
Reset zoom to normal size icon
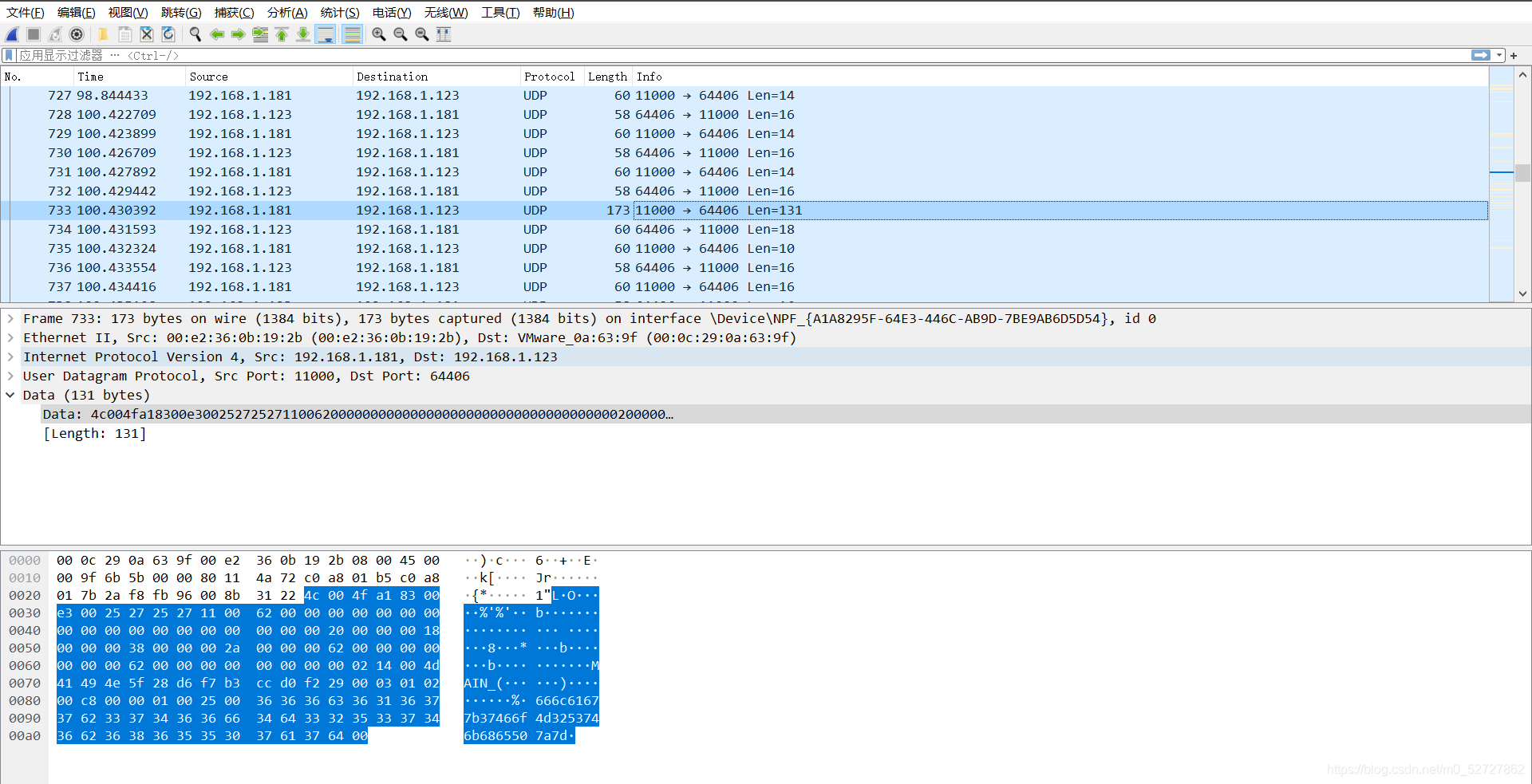(x=422, y=34)
